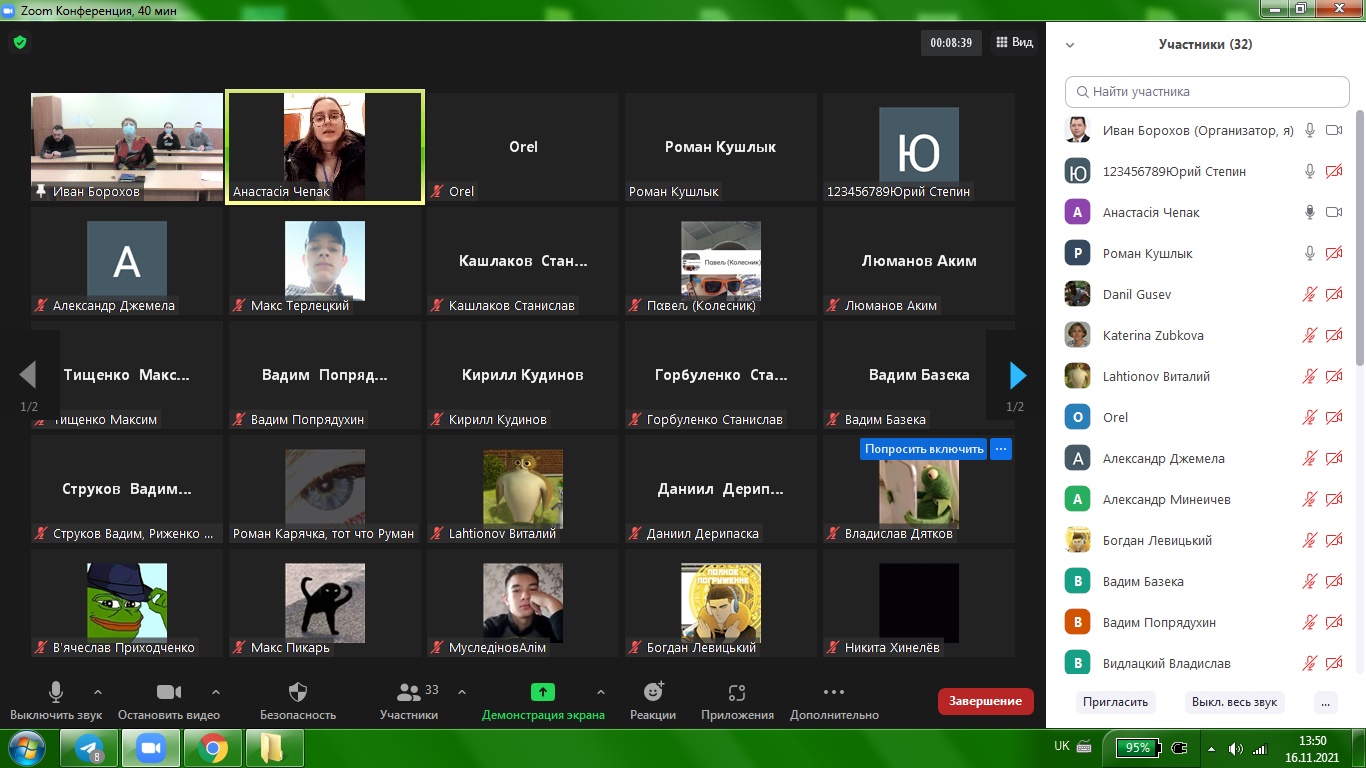The image size is (1366, 768).
Task: Open share options arrow beside Демонстрация экрана
Action: [601, 691]
